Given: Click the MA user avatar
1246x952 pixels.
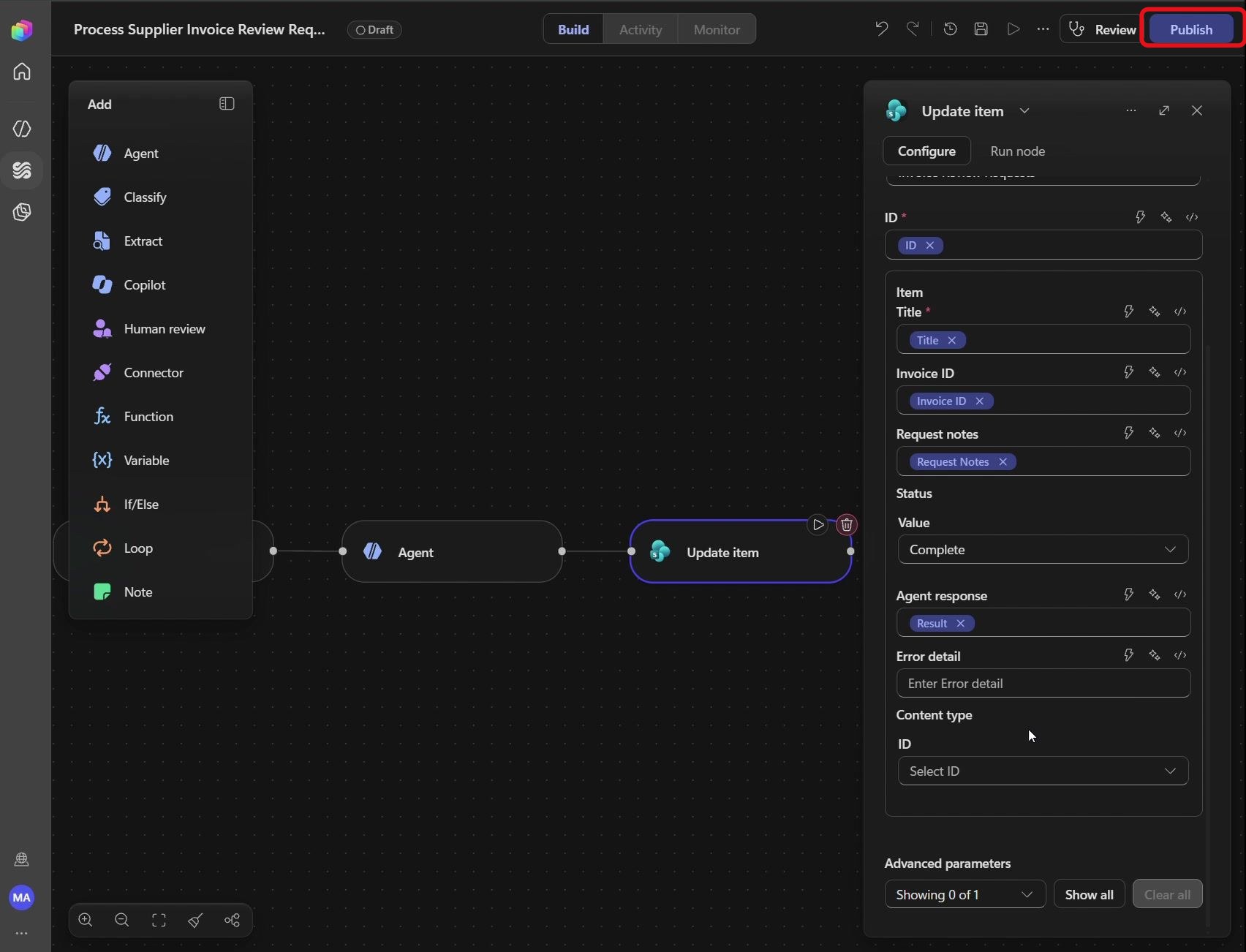Looking at the screenshot, I should pyautogui.click(x=22, y=897).
